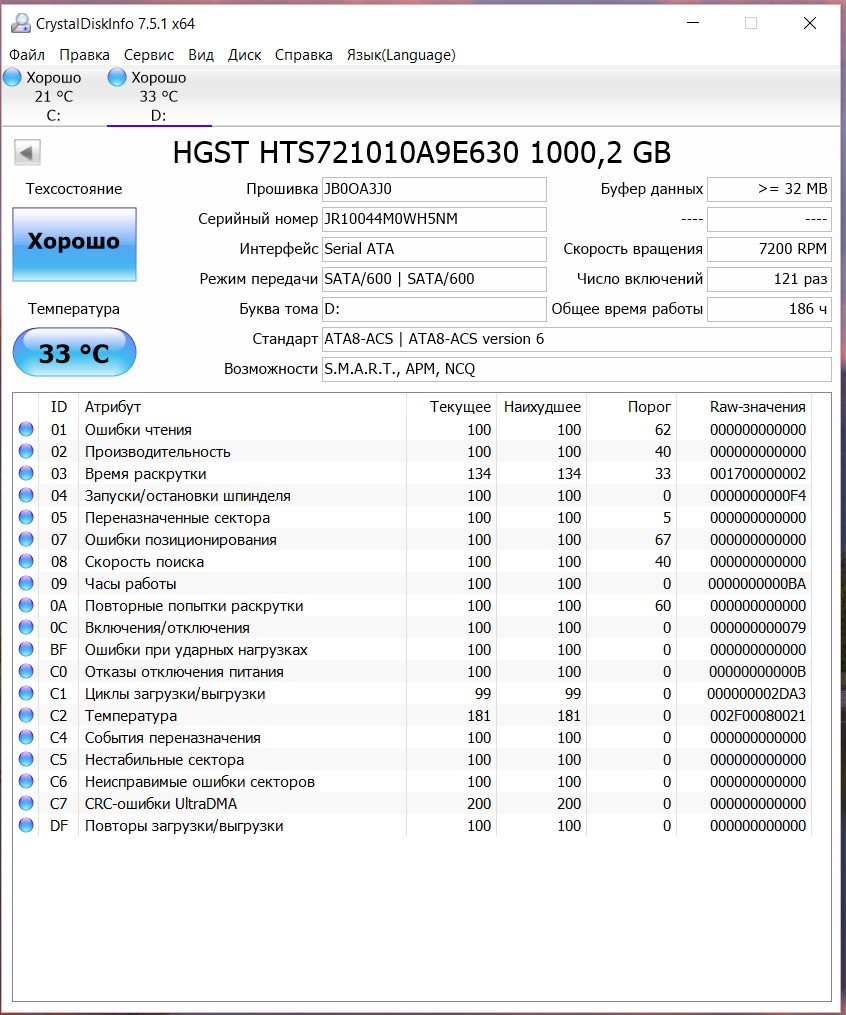Click status orb of Повторные попытки раскрутки row
This screenshot has height=1015, width=846.
coord(26,605)
